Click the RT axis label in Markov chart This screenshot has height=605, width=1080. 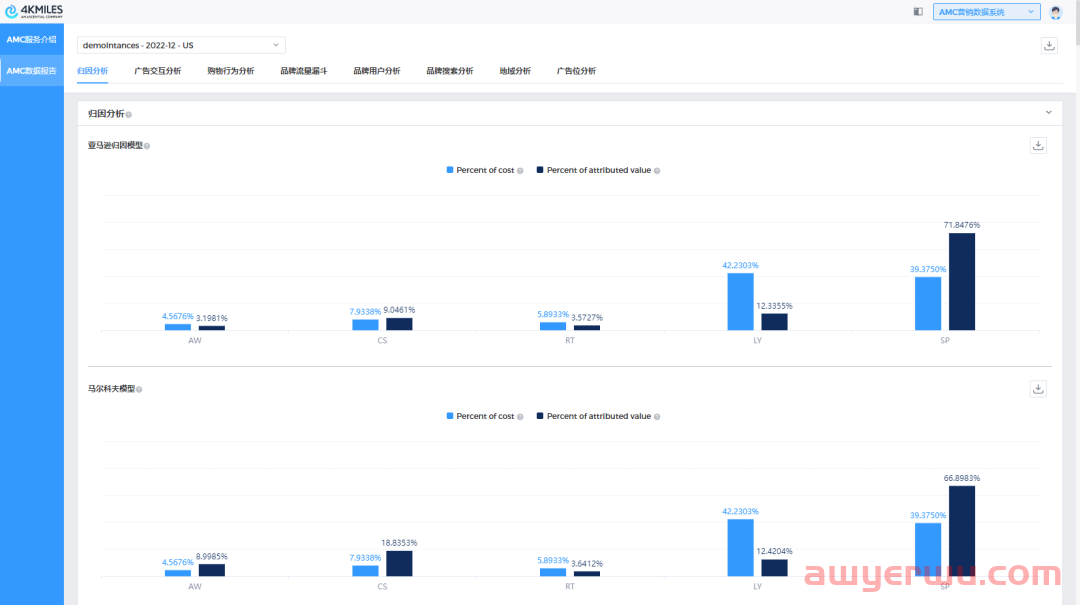(570, 586)
